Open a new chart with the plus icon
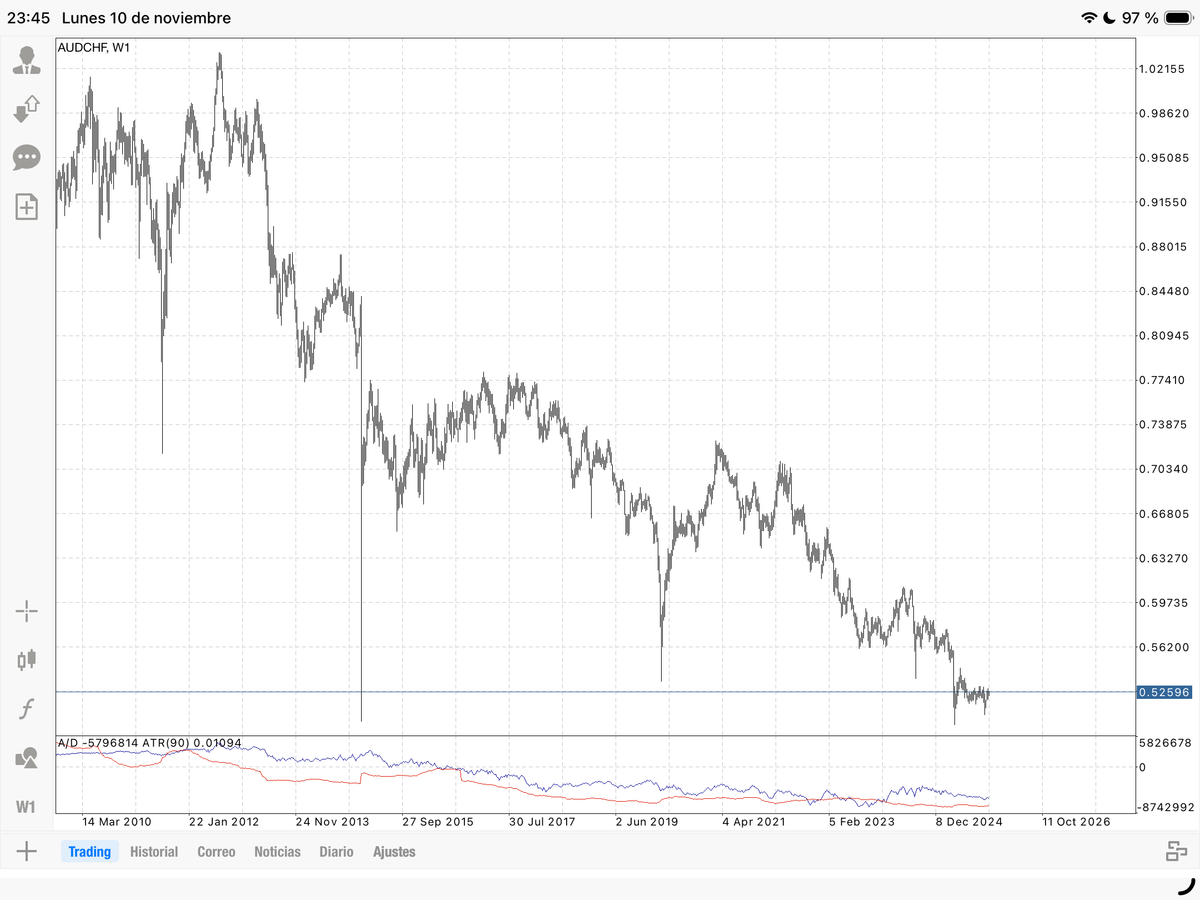 26,850
